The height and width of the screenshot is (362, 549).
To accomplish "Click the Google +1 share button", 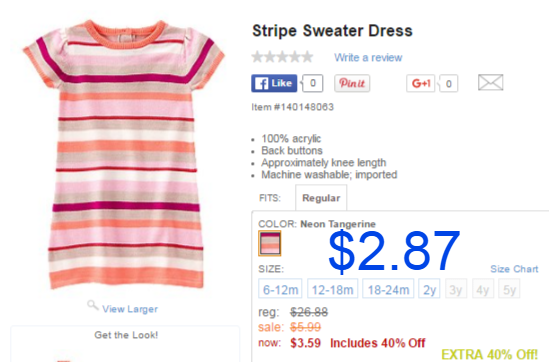I will click(420, 83).
